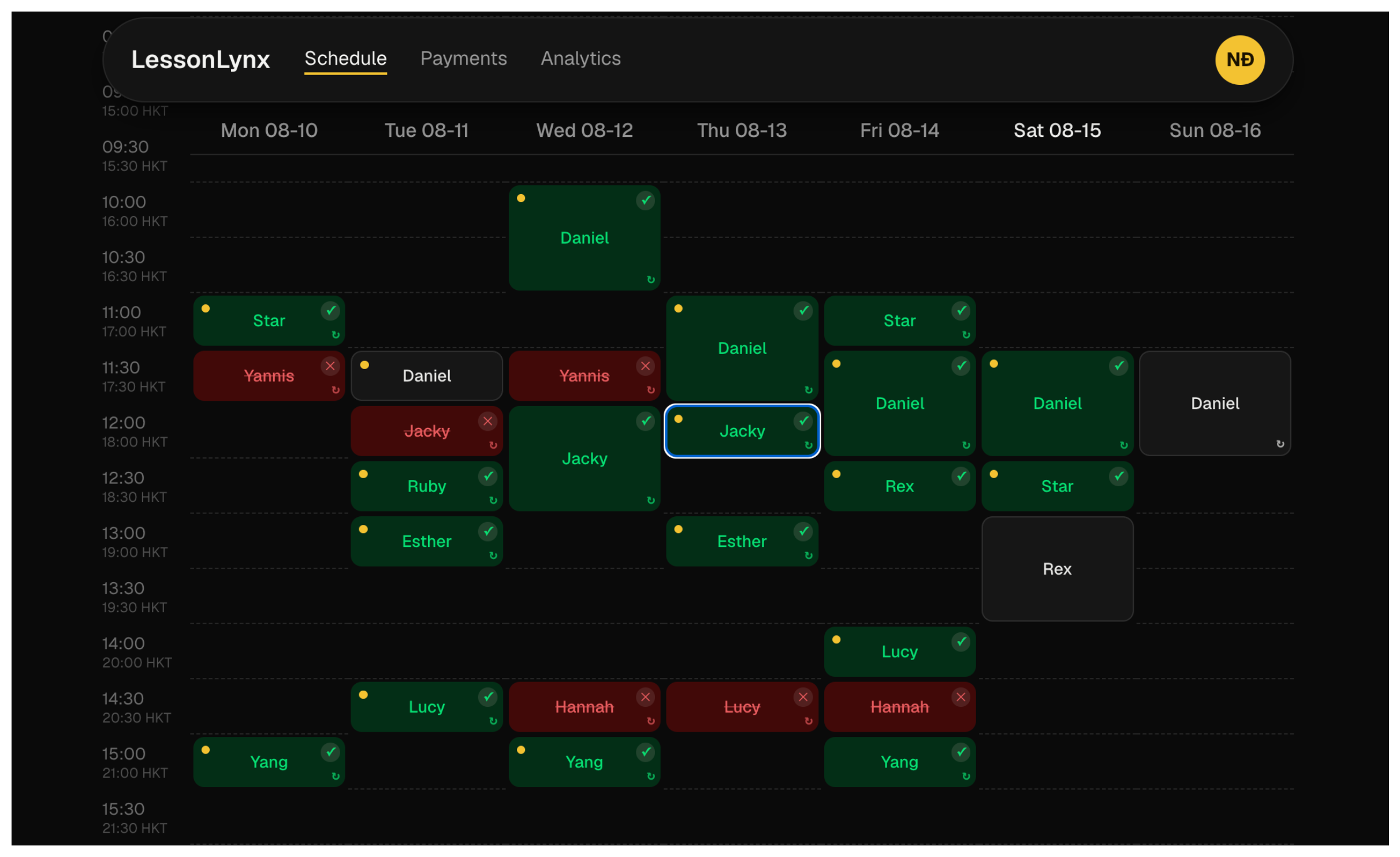Toggle checkmark on Thursday Jacky lesson
Screen dimensions: 1400x857
pos(803,421)
